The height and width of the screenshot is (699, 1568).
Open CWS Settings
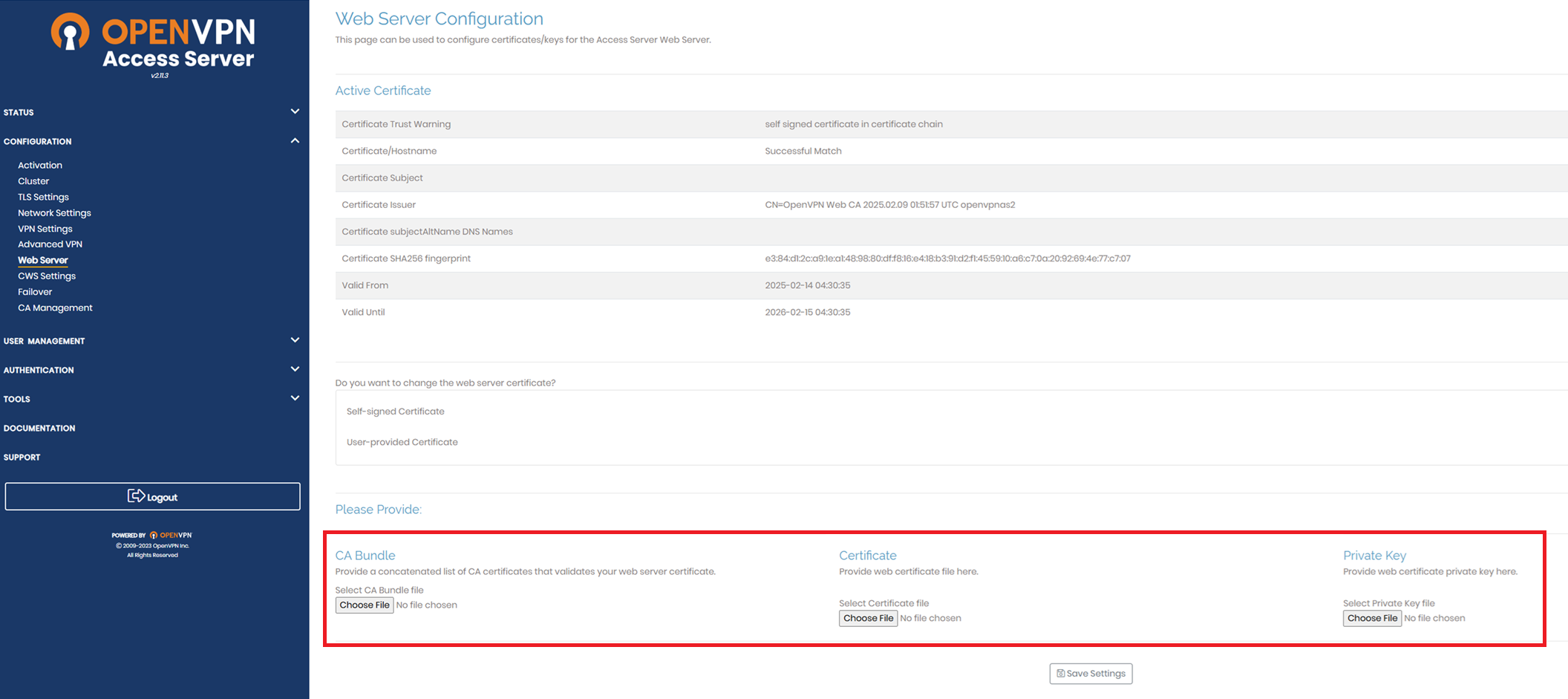point(47,276)
